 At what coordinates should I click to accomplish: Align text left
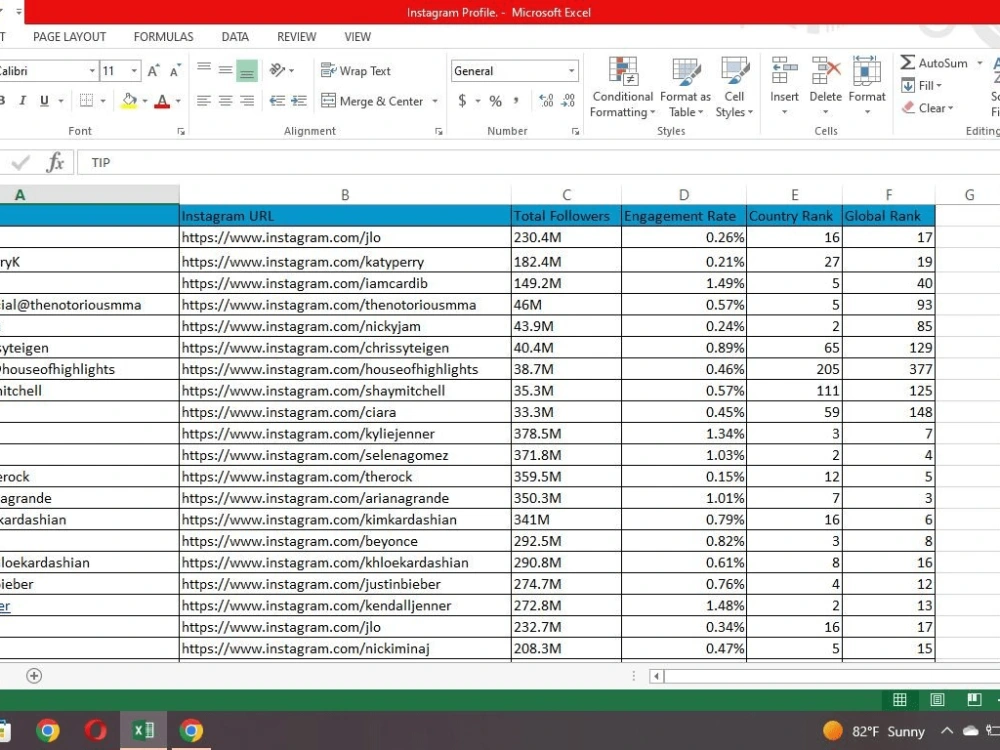[x=204, y=101]
